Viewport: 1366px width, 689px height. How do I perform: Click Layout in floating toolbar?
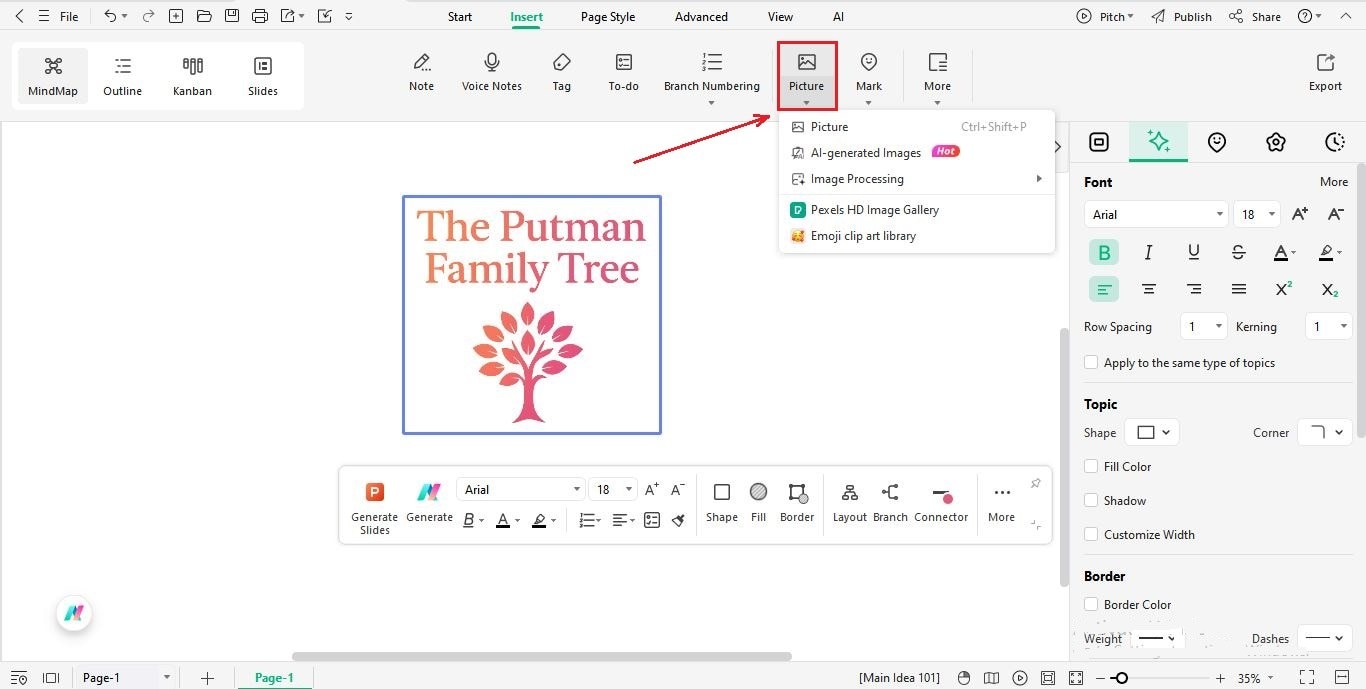click(850, 503)
